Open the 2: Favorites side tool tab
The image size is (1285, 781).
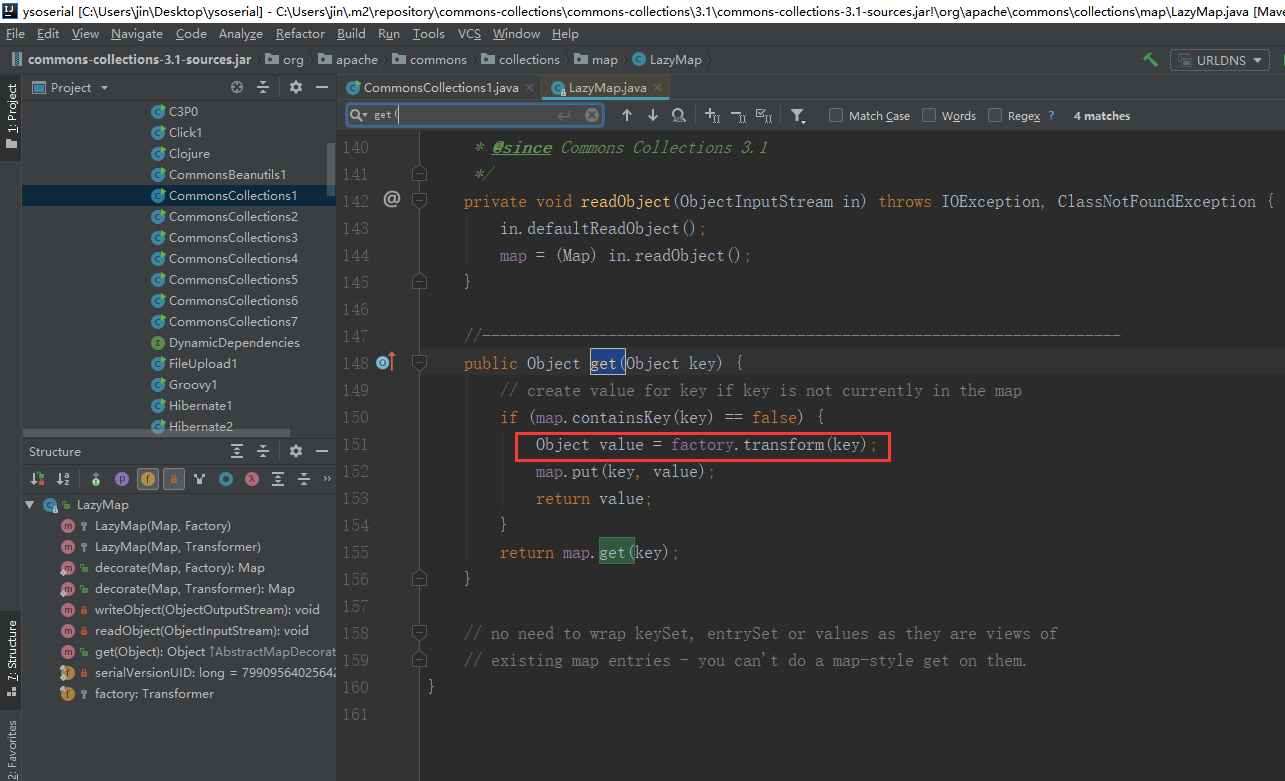tap(11, 748)
